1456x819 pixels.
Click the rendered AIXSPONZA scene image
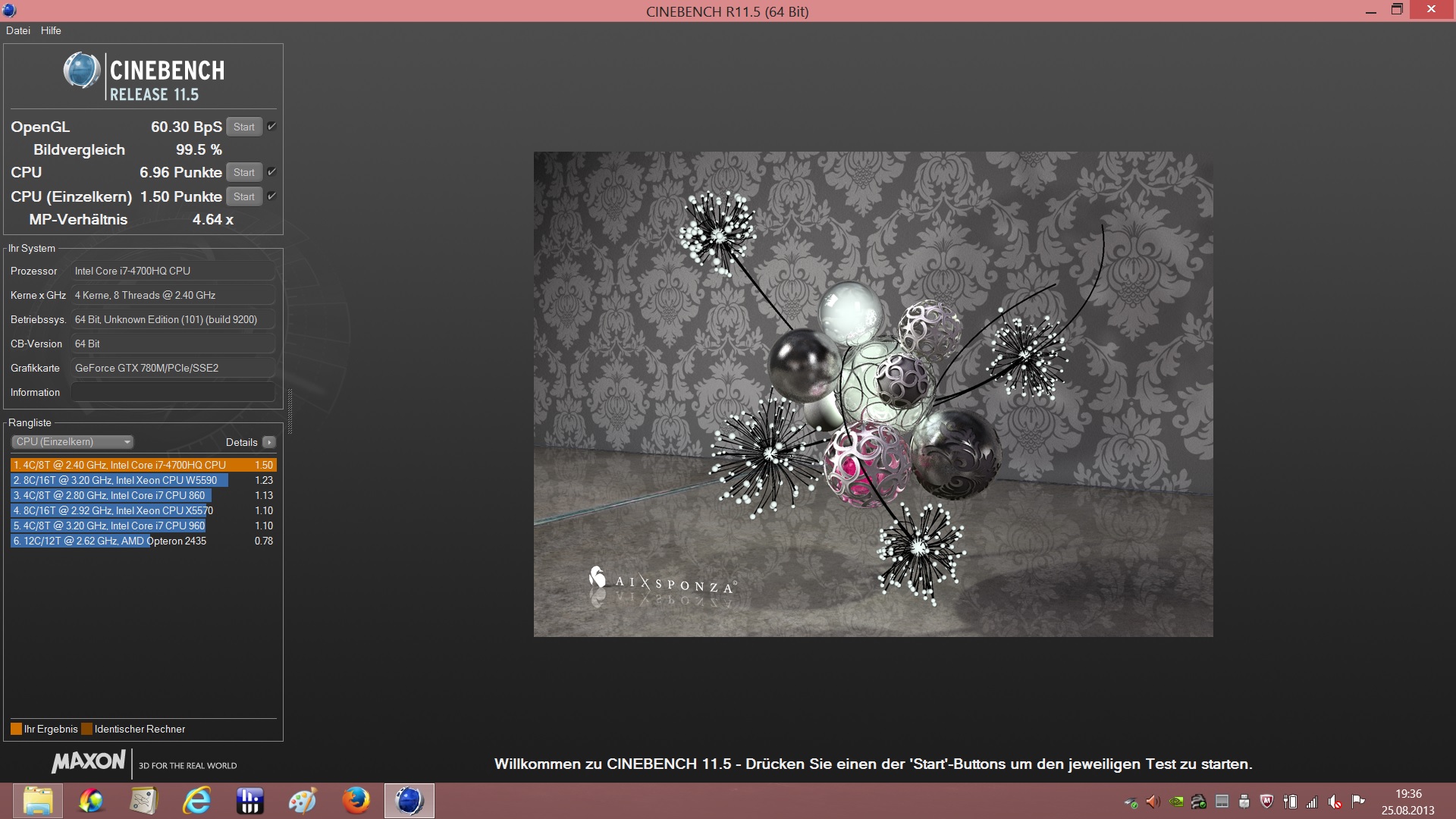point(873,394)
